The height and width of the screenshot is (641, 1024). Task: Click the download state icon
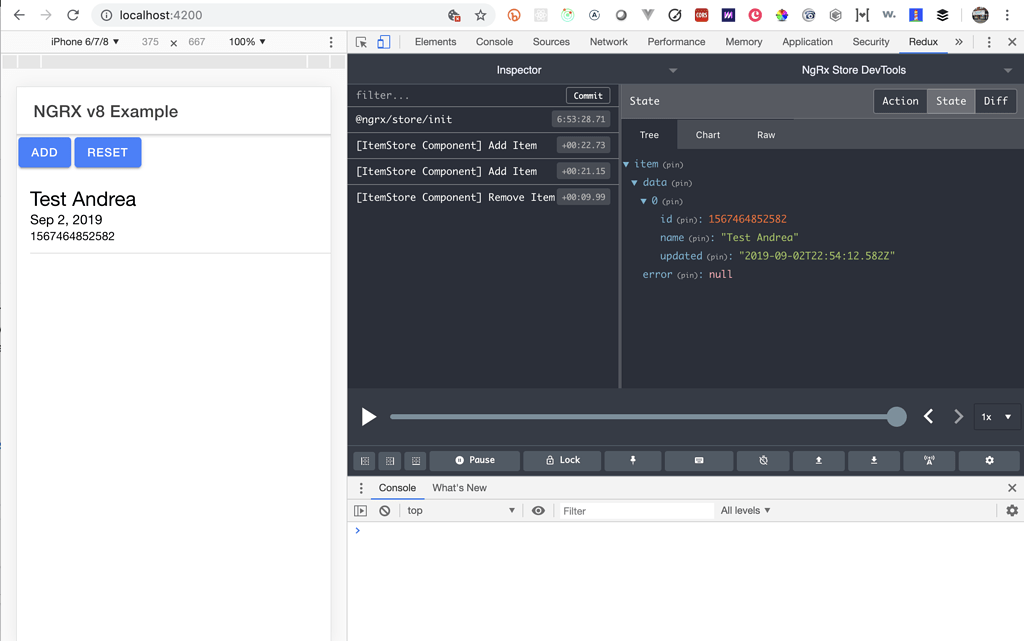click(x=874, y=460)
